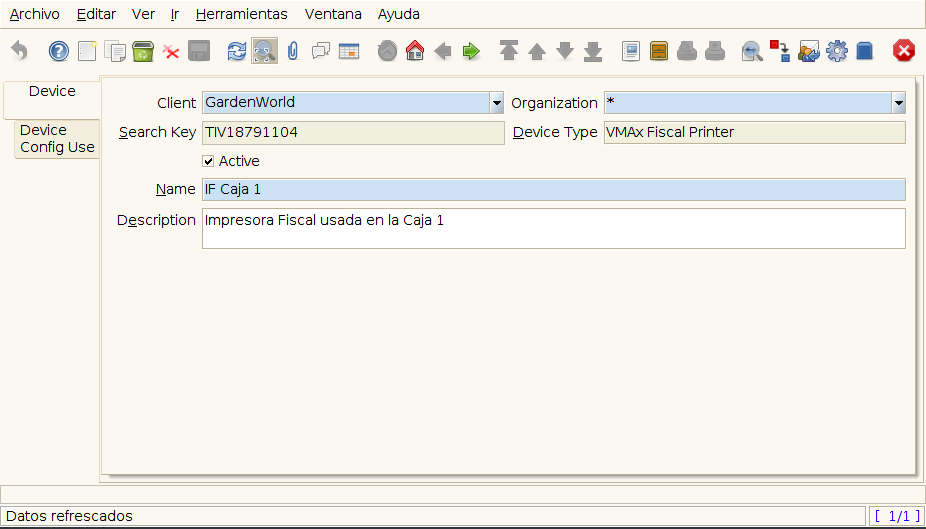
Task: Open the Ventana menu
Action: (333, 14)
